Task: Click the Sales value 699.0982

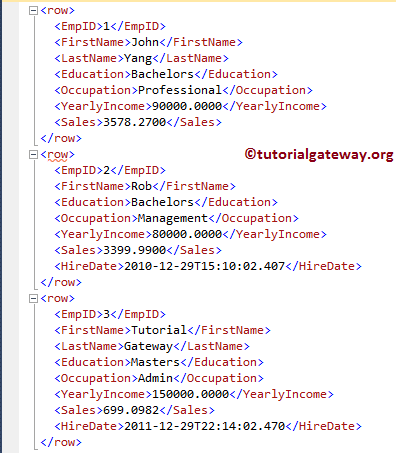Action: 131,410
